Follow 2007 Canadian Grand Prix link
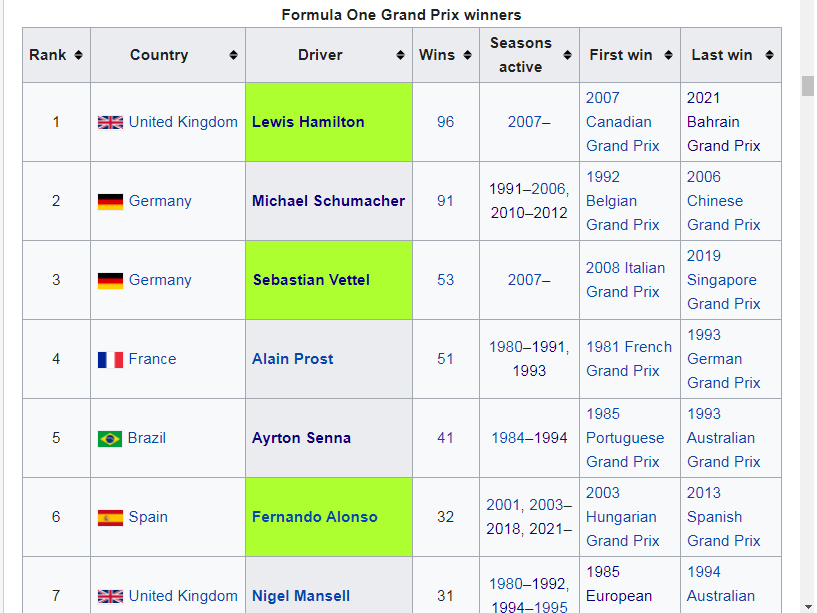The height and width of the screenshot is (613, 817). pos(622,122)
